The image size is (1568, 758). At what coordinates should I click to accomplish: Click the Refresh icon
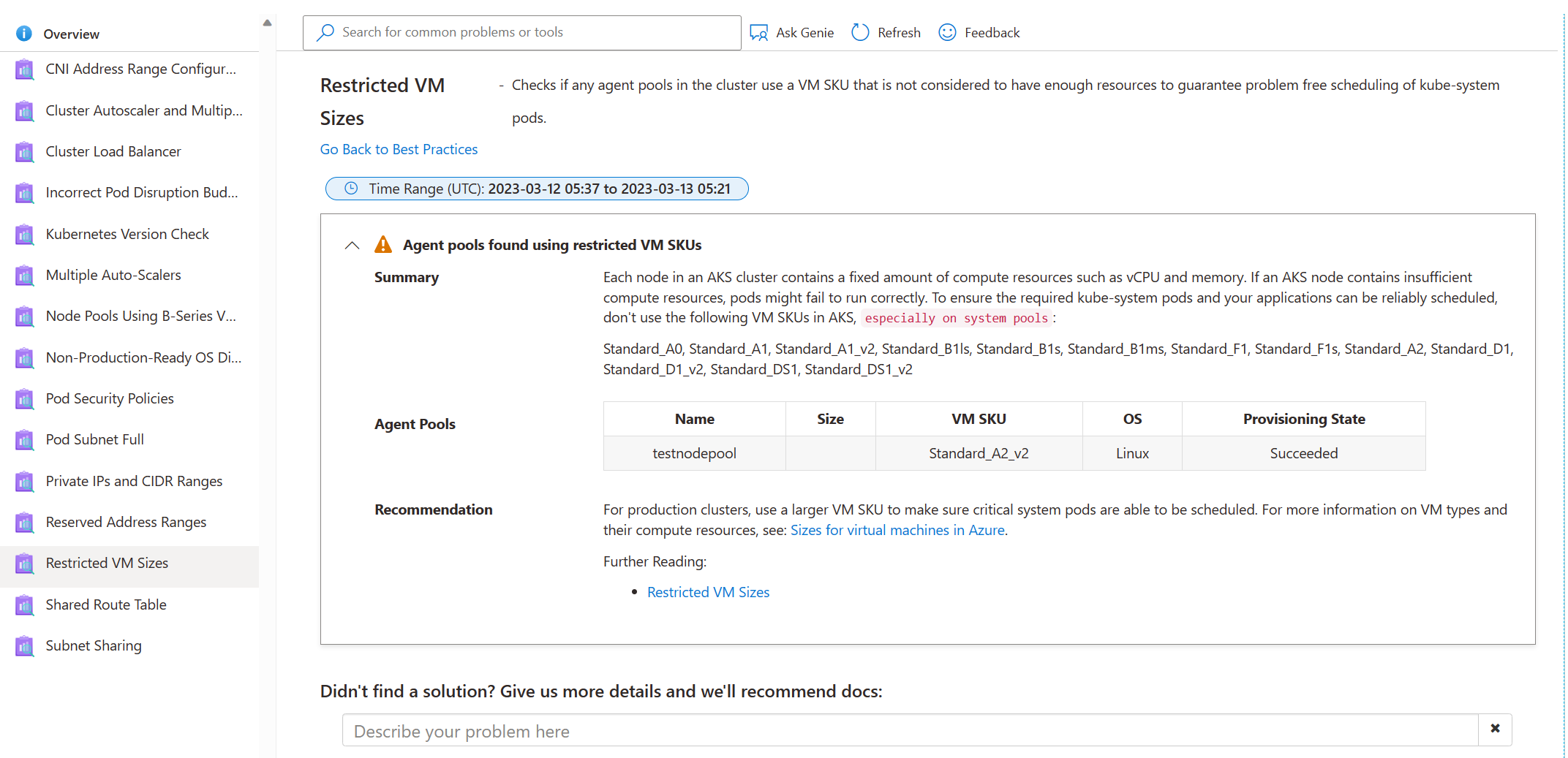(860, 32)
